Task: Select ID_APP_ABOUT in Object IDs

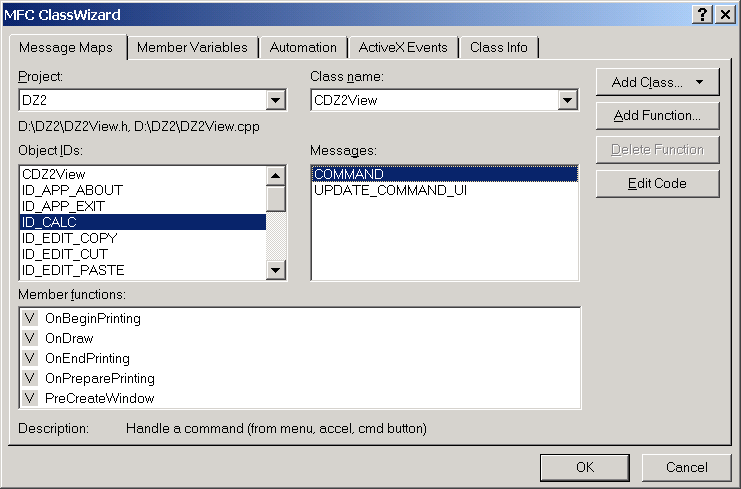Action: 143,190
